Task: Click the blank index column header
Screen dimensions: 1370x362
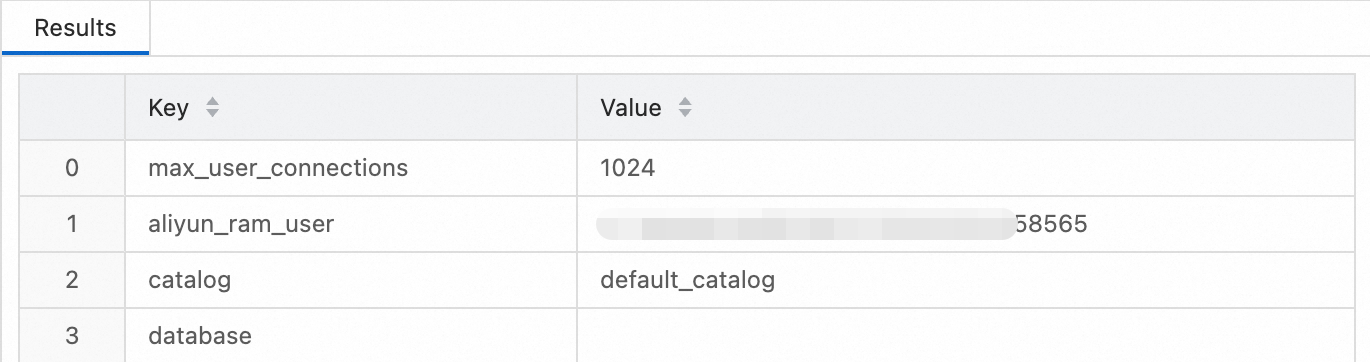Action: point(72,108)
